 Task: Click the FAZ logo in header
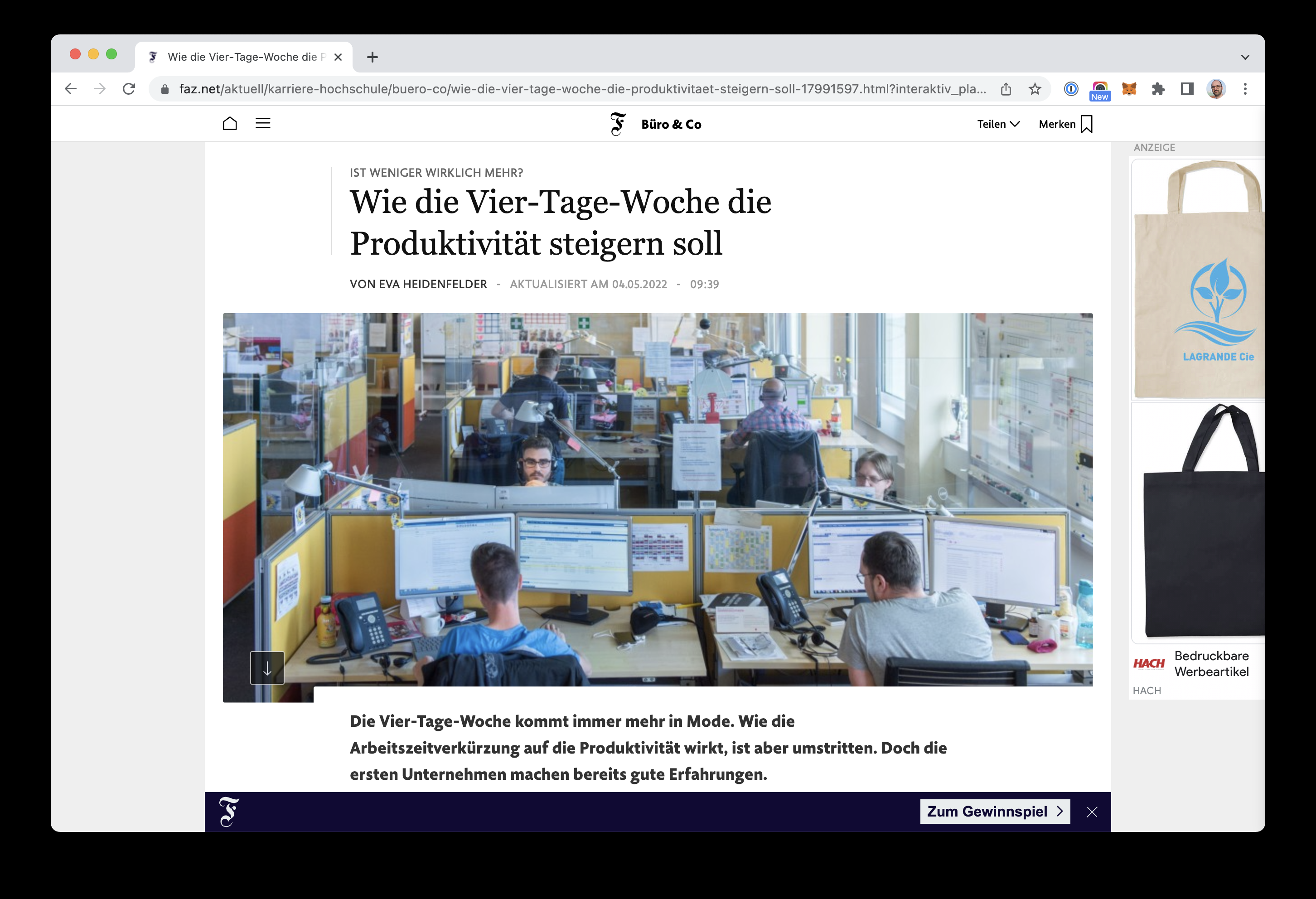618,124
